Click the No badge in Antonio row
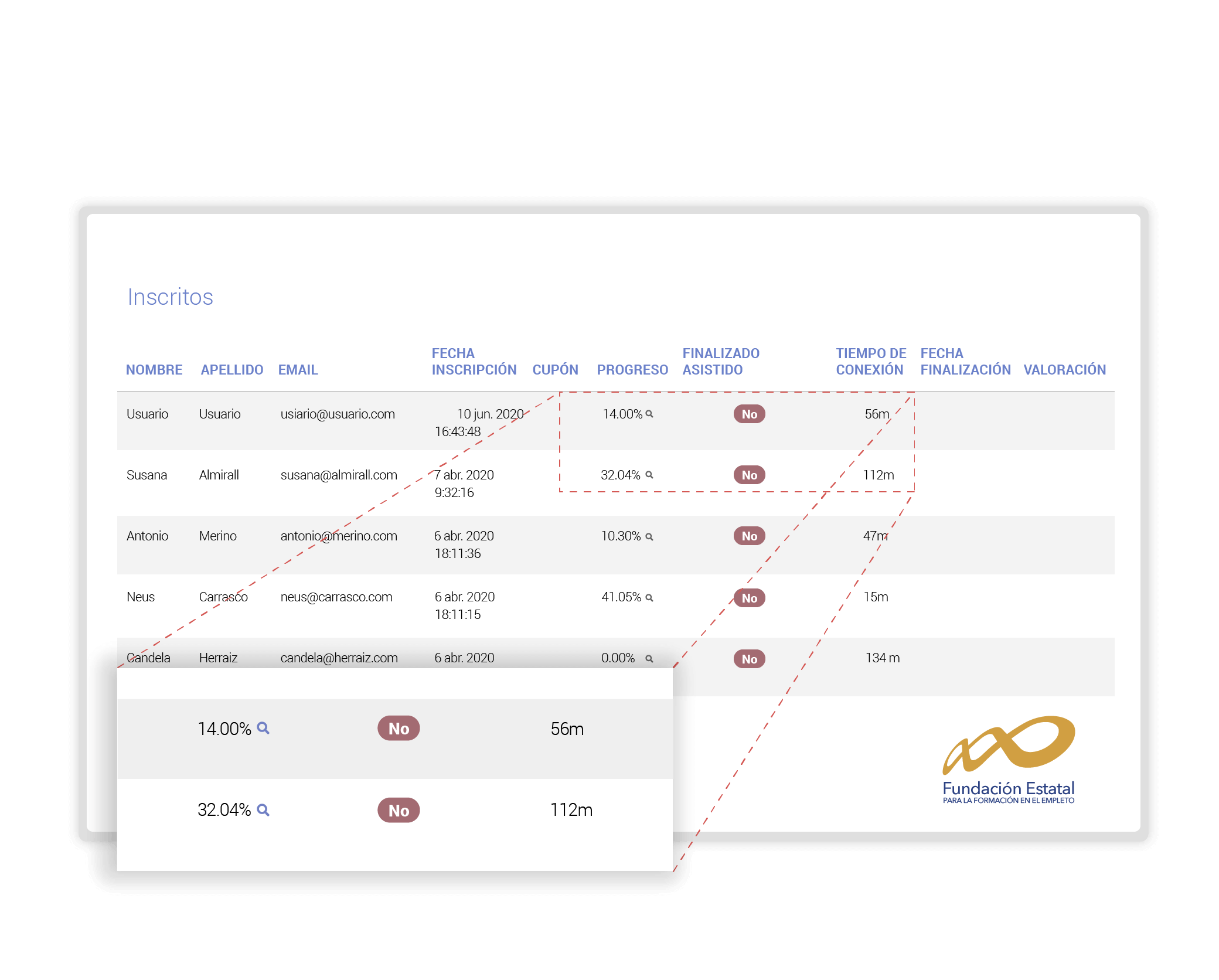Image resolution: width=1219 pixels, height=980 pixels. [750, 536]
